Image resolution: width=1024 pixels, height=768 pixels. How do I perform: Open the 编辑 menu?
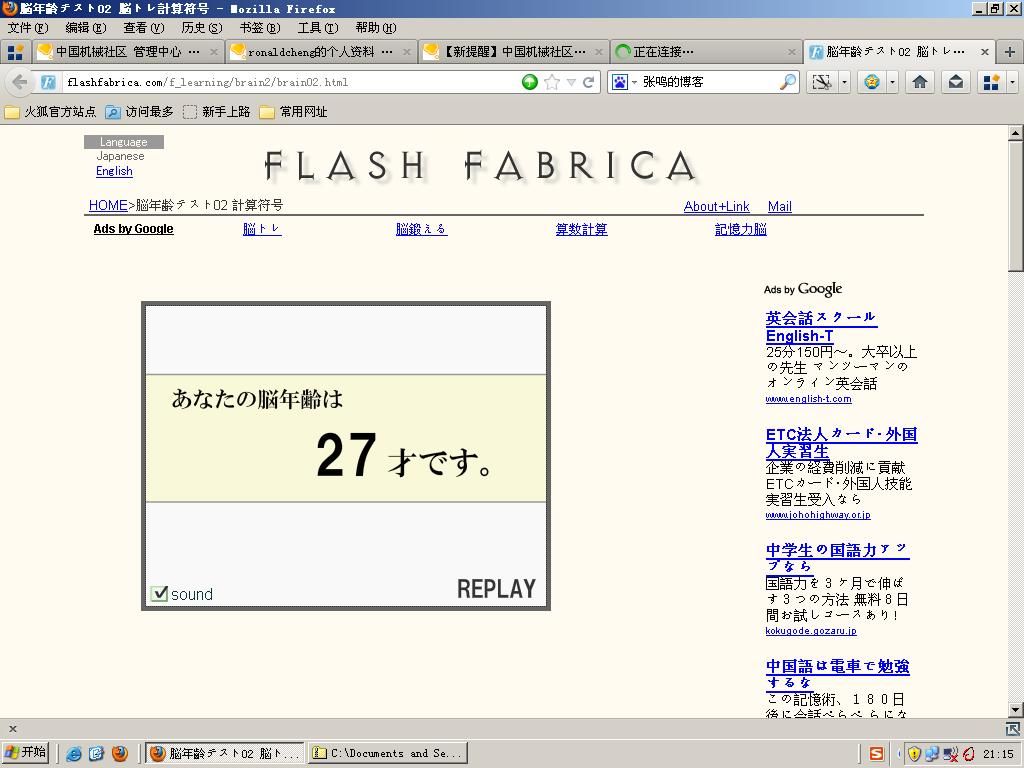pyautogui.click(x=86, y=27)
